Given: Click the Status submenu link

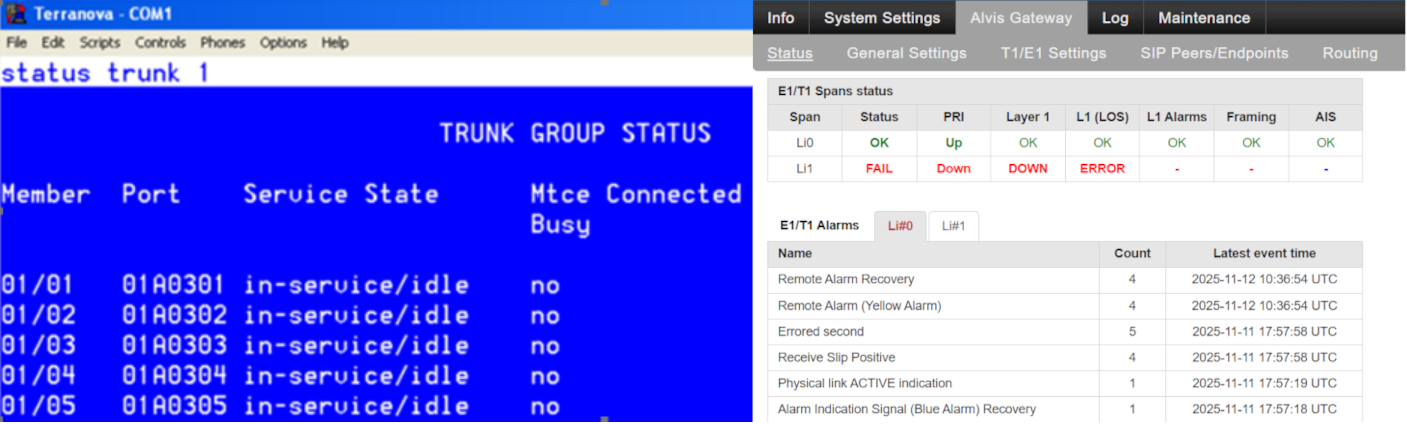Looking at the screenshot, I should (x=790, y=53).
